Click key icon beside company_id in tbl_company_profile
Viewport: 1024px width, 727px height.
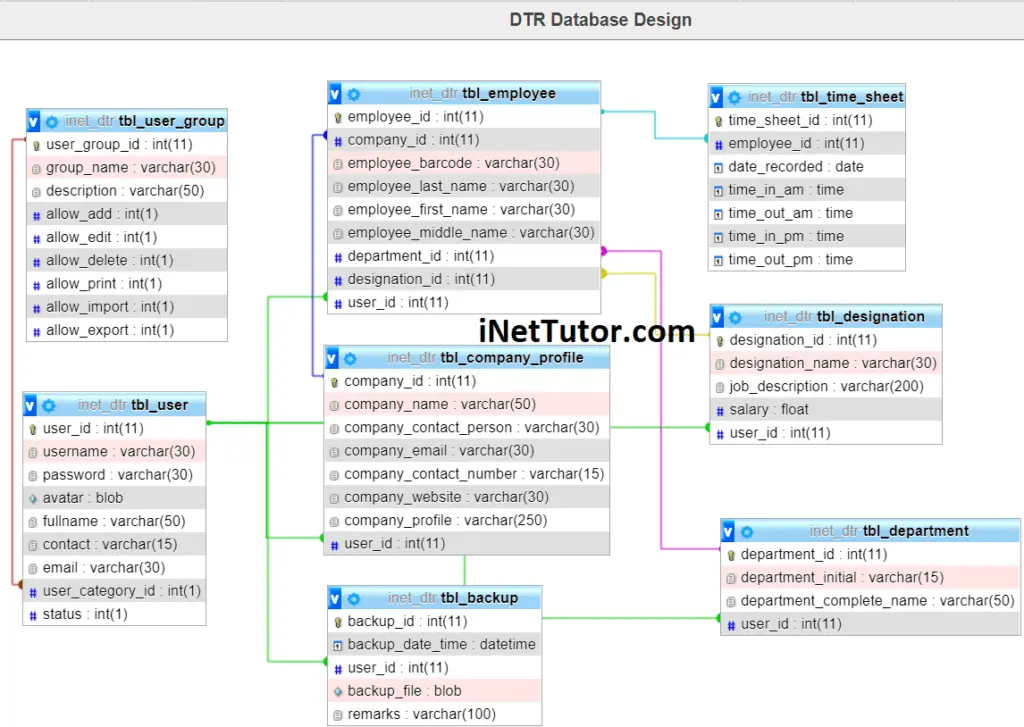334,382
